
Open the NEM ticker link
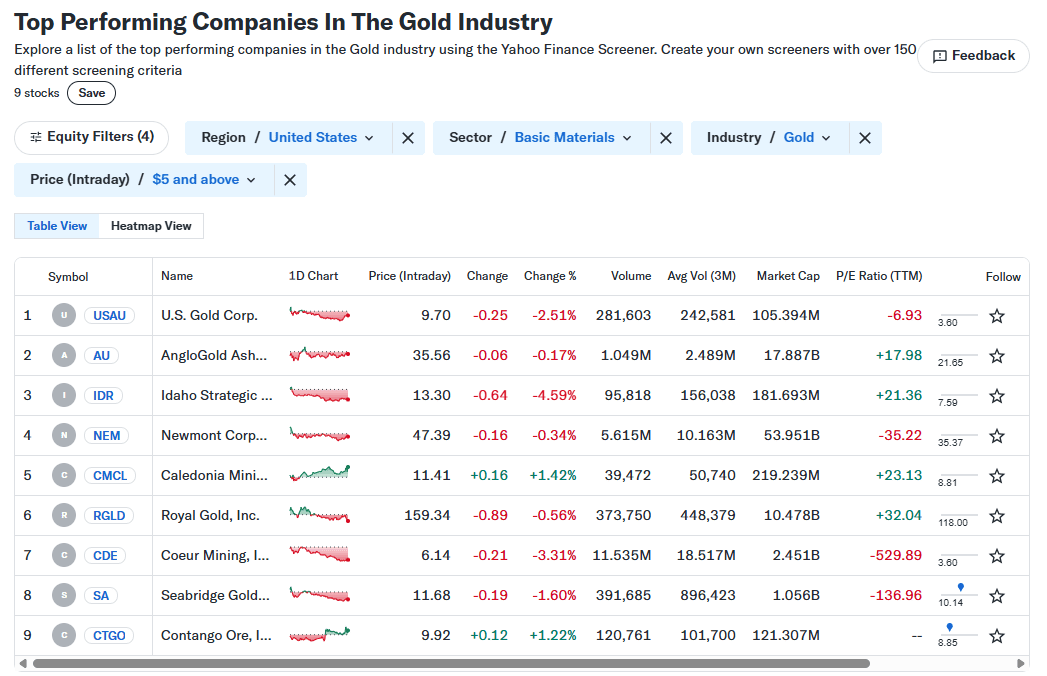(107, 436)
